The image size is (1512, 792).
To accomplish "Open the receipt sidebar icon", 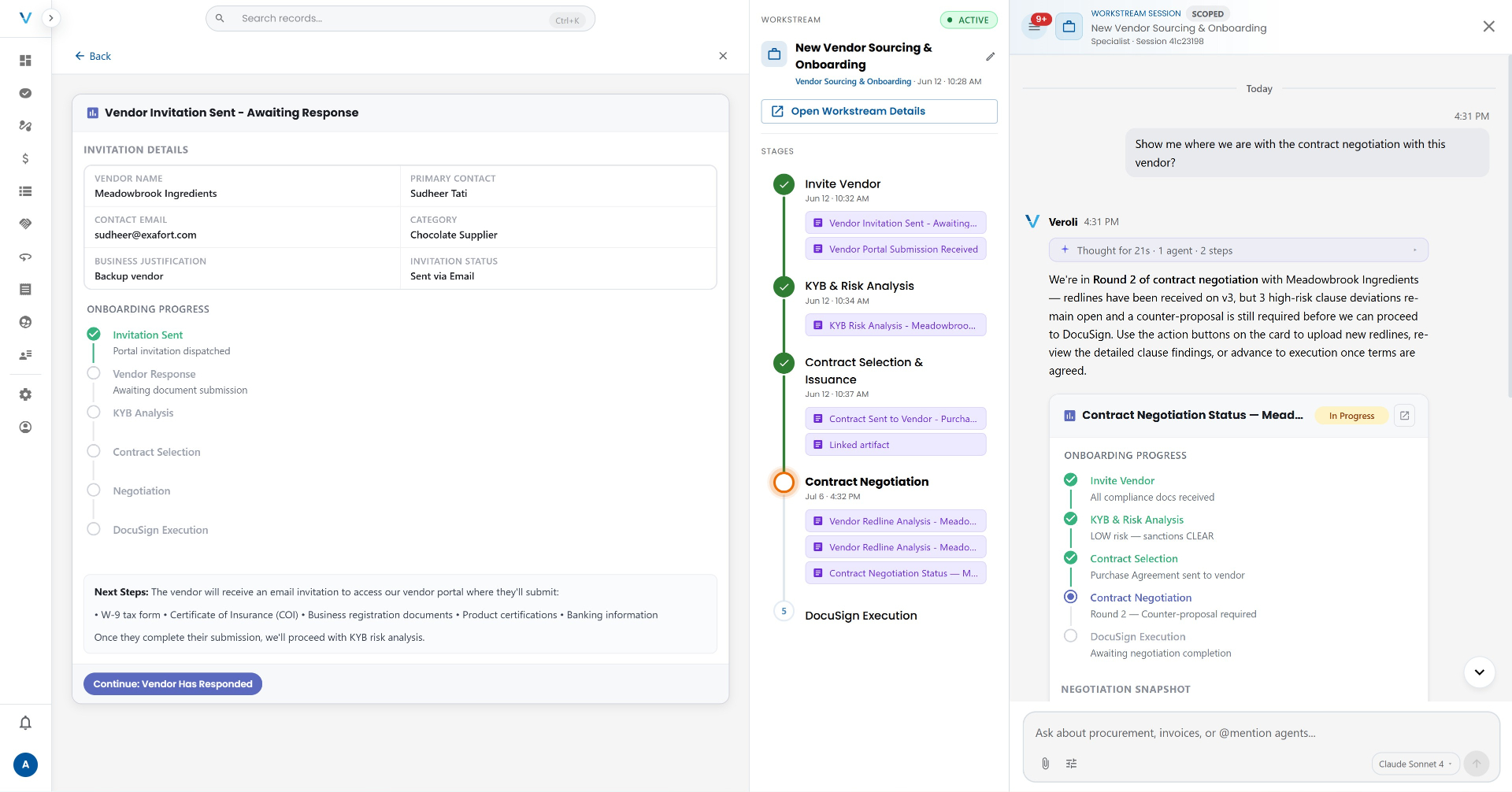I will [x=25, y=289].
